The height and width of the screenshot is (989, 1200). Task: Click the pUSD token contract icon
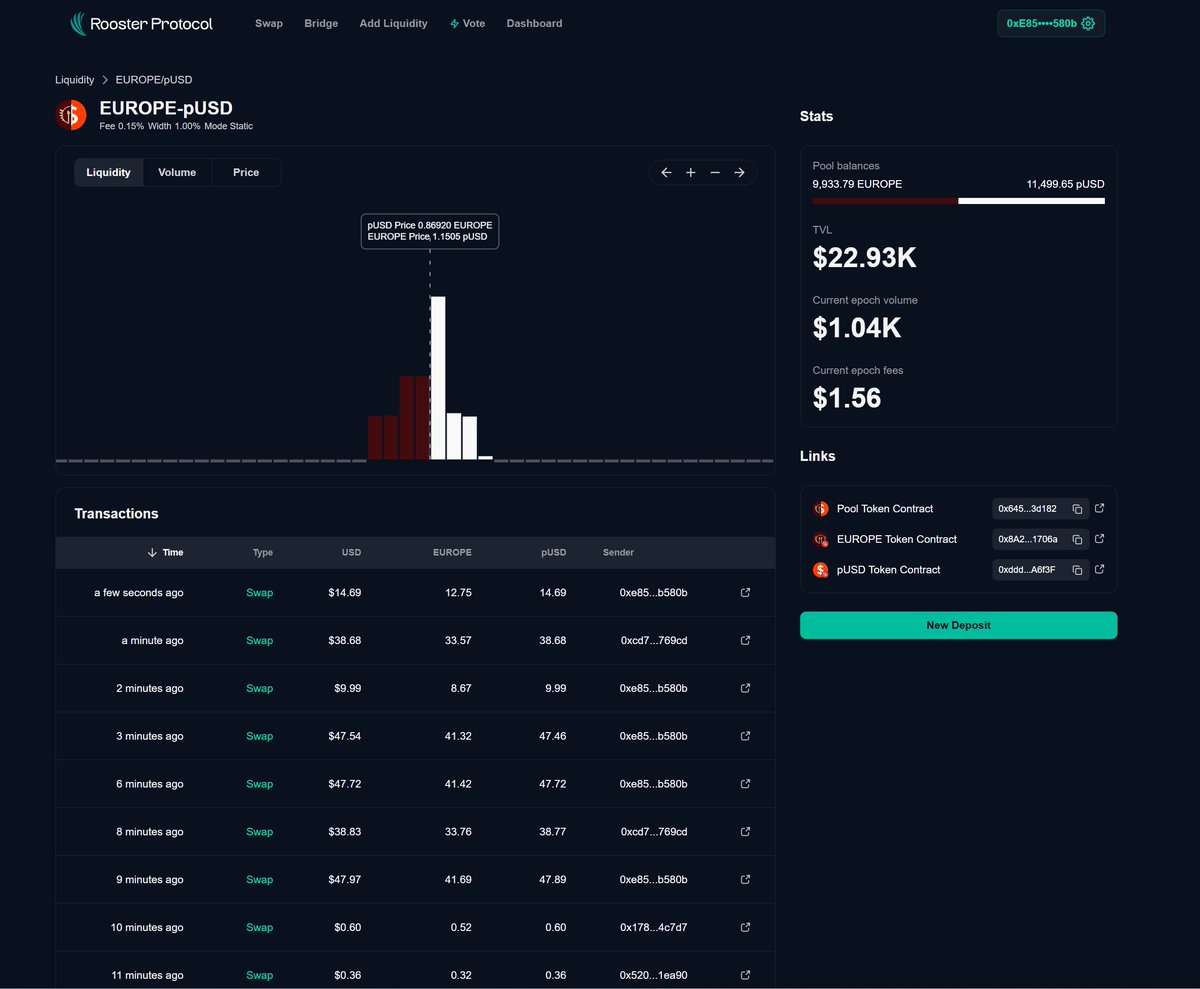coord(821,570)
